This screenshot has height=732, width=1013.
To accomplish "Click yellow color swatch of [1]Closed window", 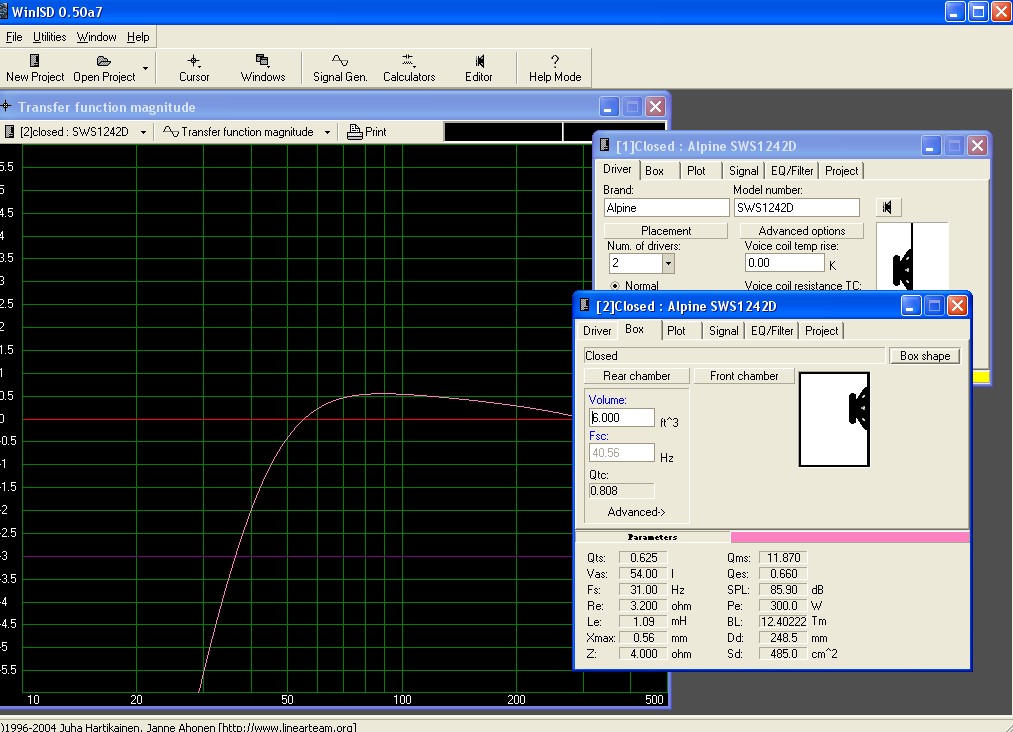I will [981, 377].
